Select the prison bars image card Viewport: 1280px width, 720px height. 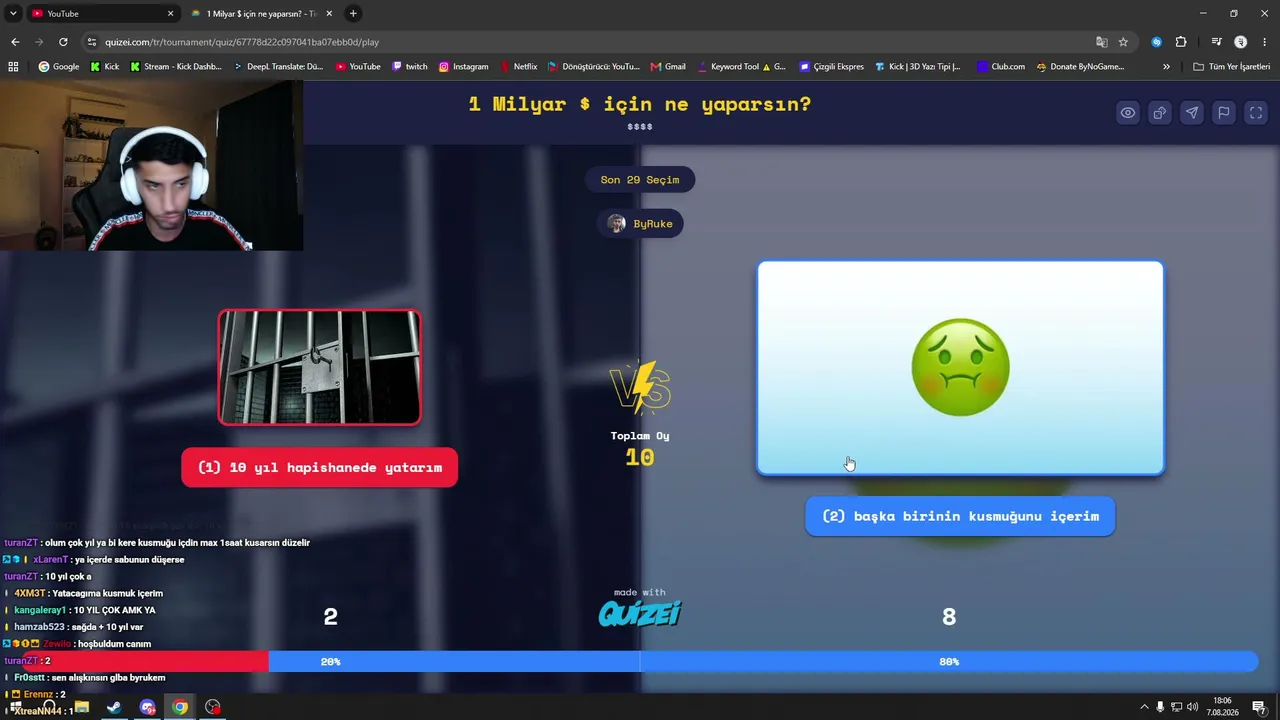pyautogui.click(x=319, y=367)
